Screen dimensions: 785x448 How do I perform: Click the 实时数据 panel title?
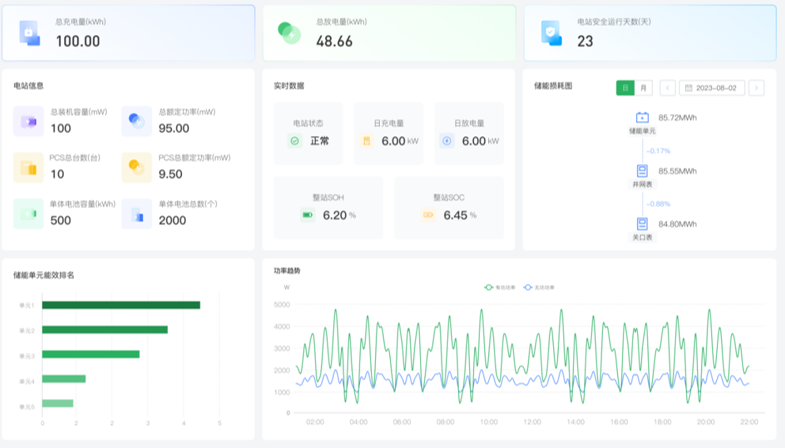point(289,86)
